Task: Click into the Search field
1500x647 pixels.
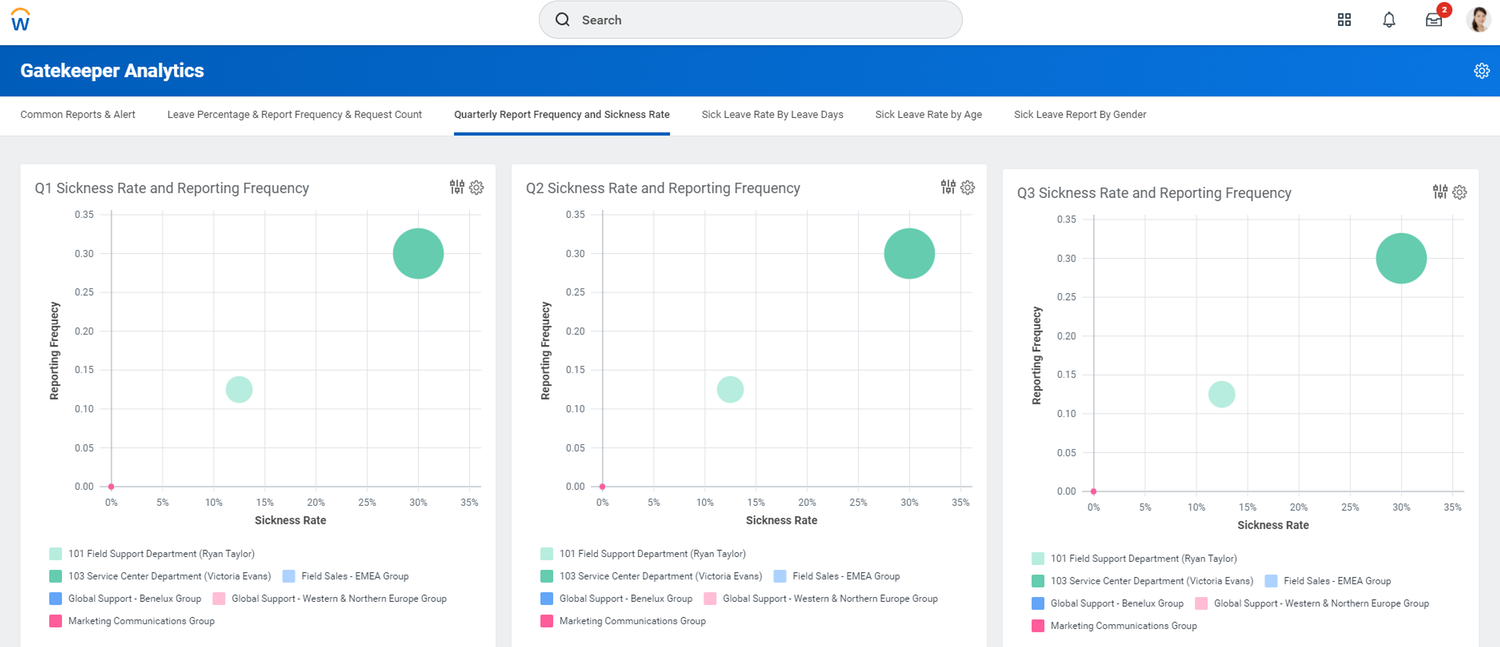Action: [x=750, y=19]
